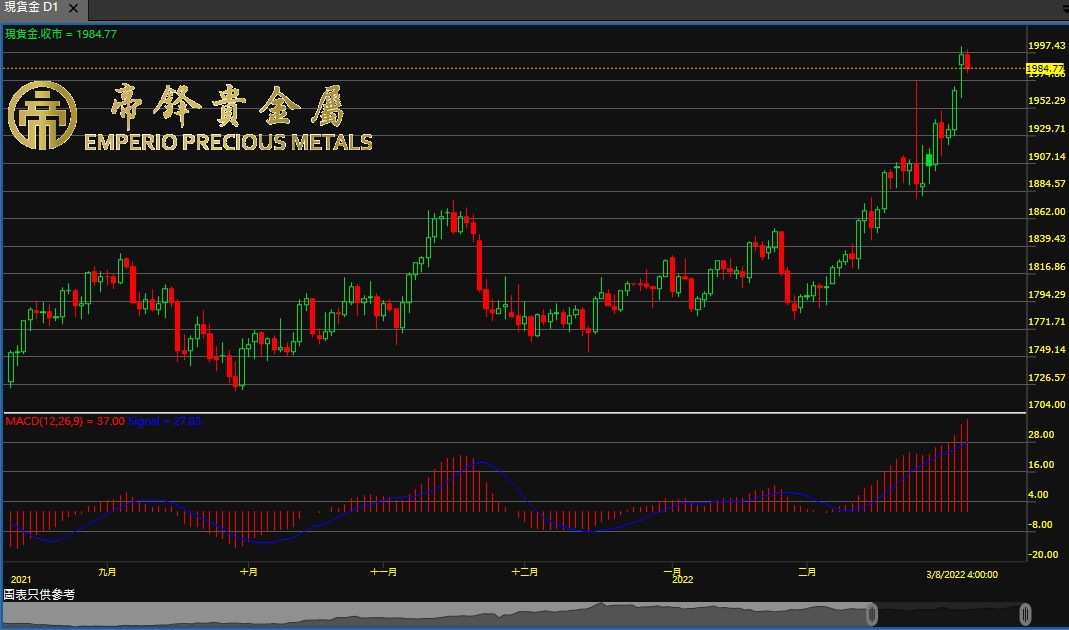The height and width of the screenshot is (630, 1069).
Task: Click the 現貨金.收市 = 1984.77 label
Action: [x=61, y=33]
